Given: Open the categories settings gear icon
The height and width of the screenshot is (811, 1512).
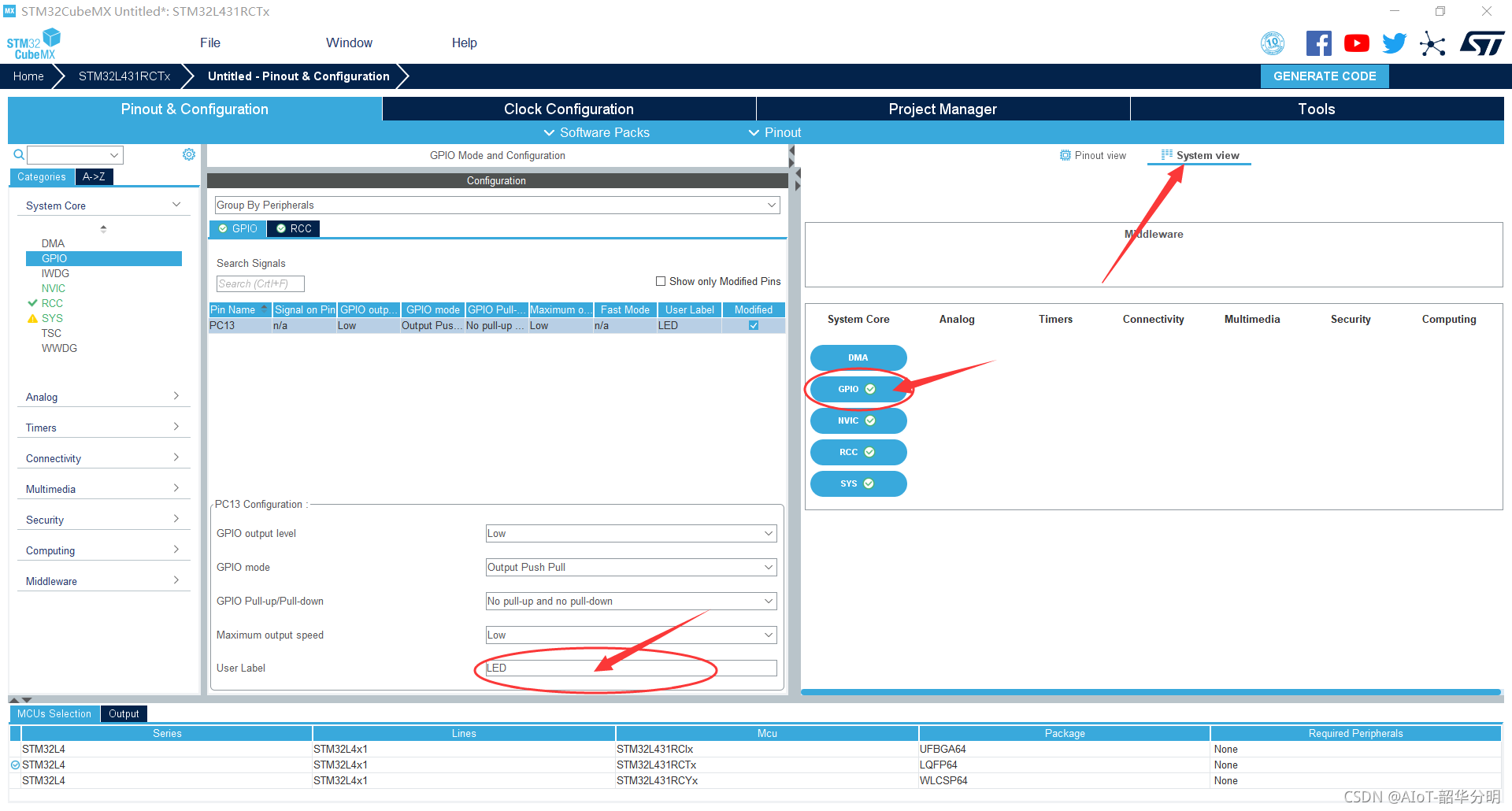Looking at the screenshot, I should point(189,154).
